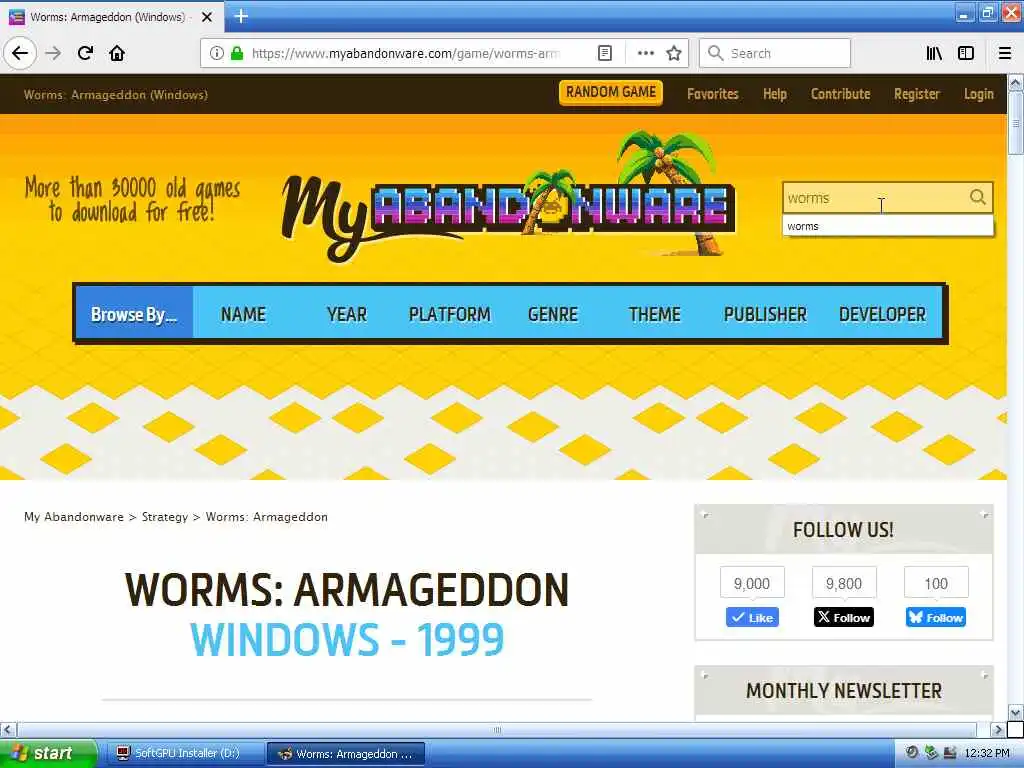Click the magnifier icon in site search
Image resolution: width=1024 pixels, height=768 pixels.
pyautogui.click(x=977, y=197)
